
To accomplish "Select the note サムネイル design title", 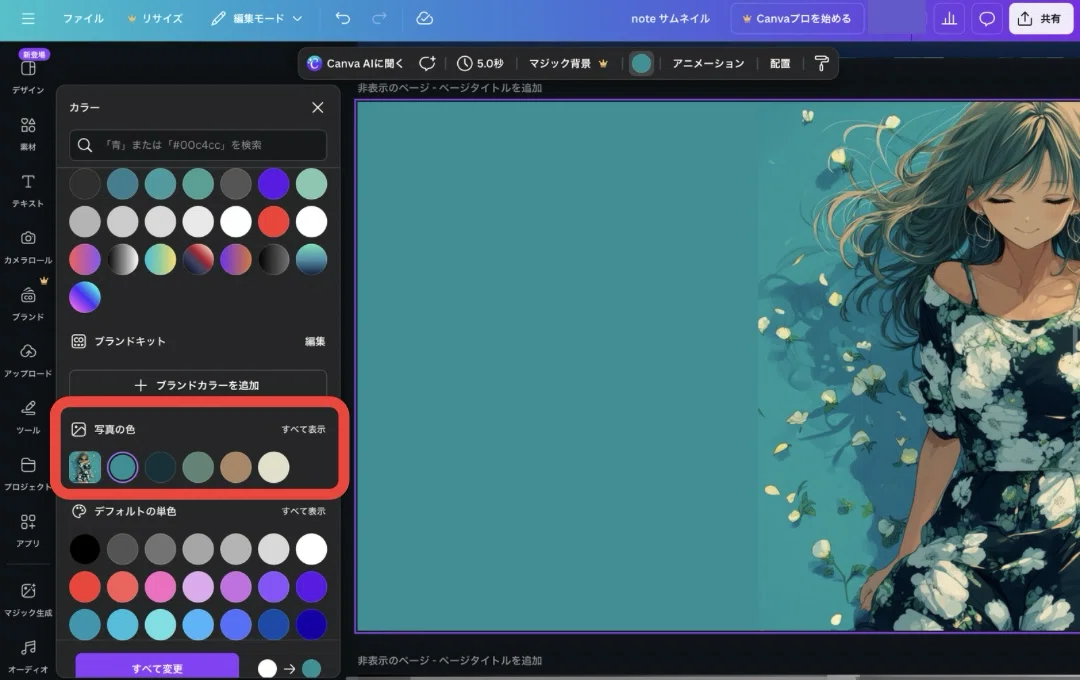I will [670, 19].
